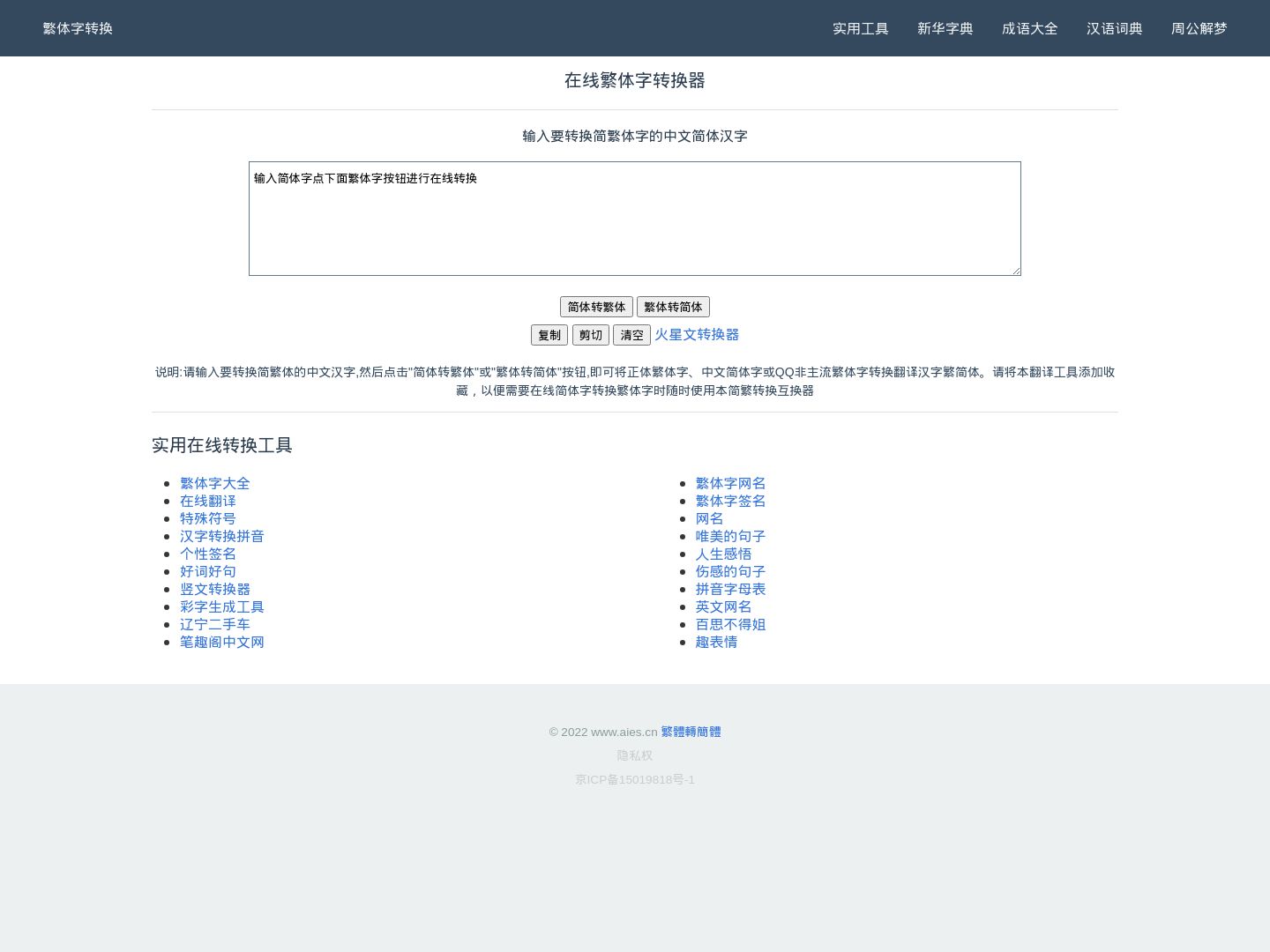Focus the simplified Chinese text input area

point(634,219)
